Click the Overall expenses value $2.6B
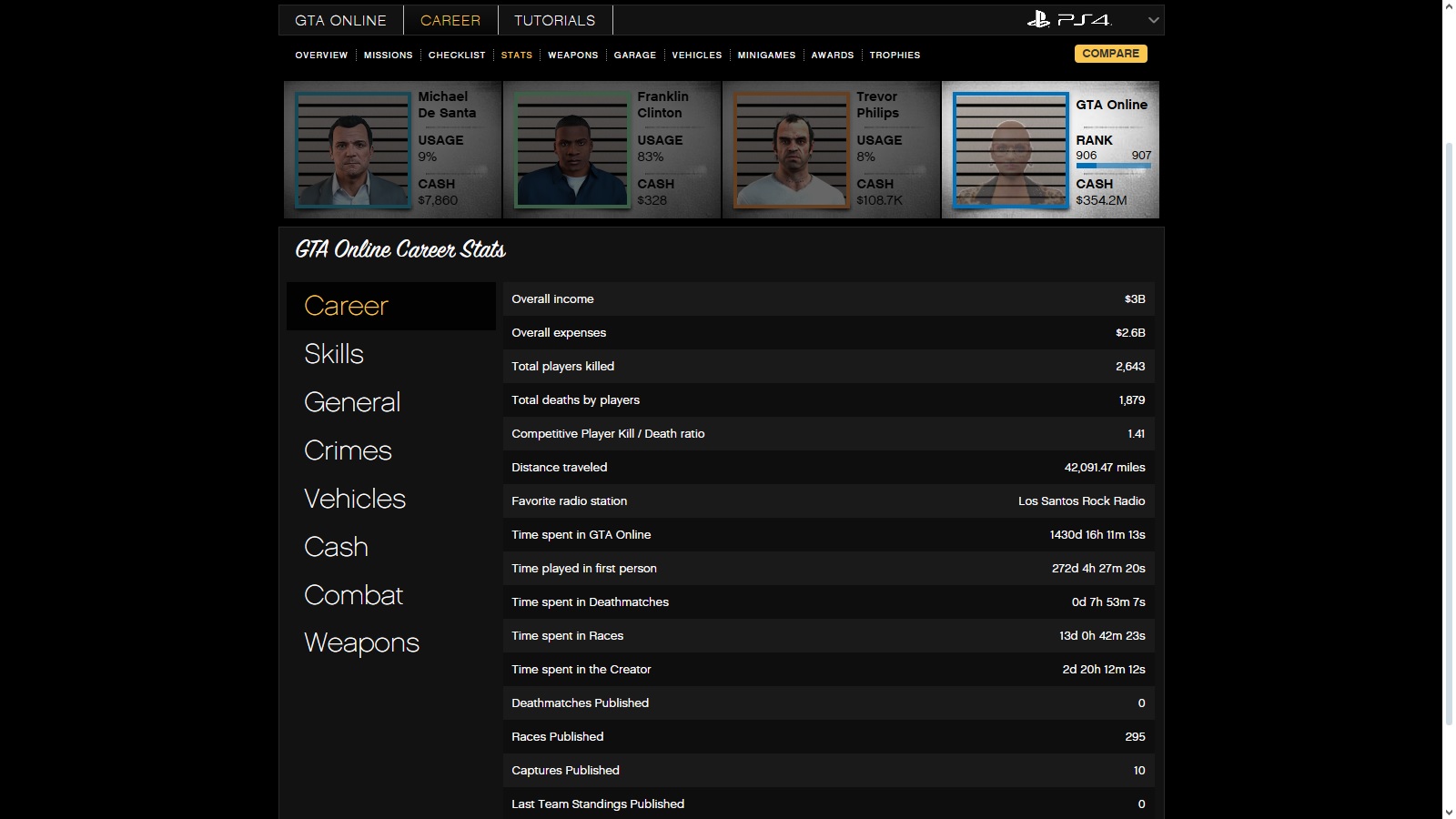 [1130, 333]
